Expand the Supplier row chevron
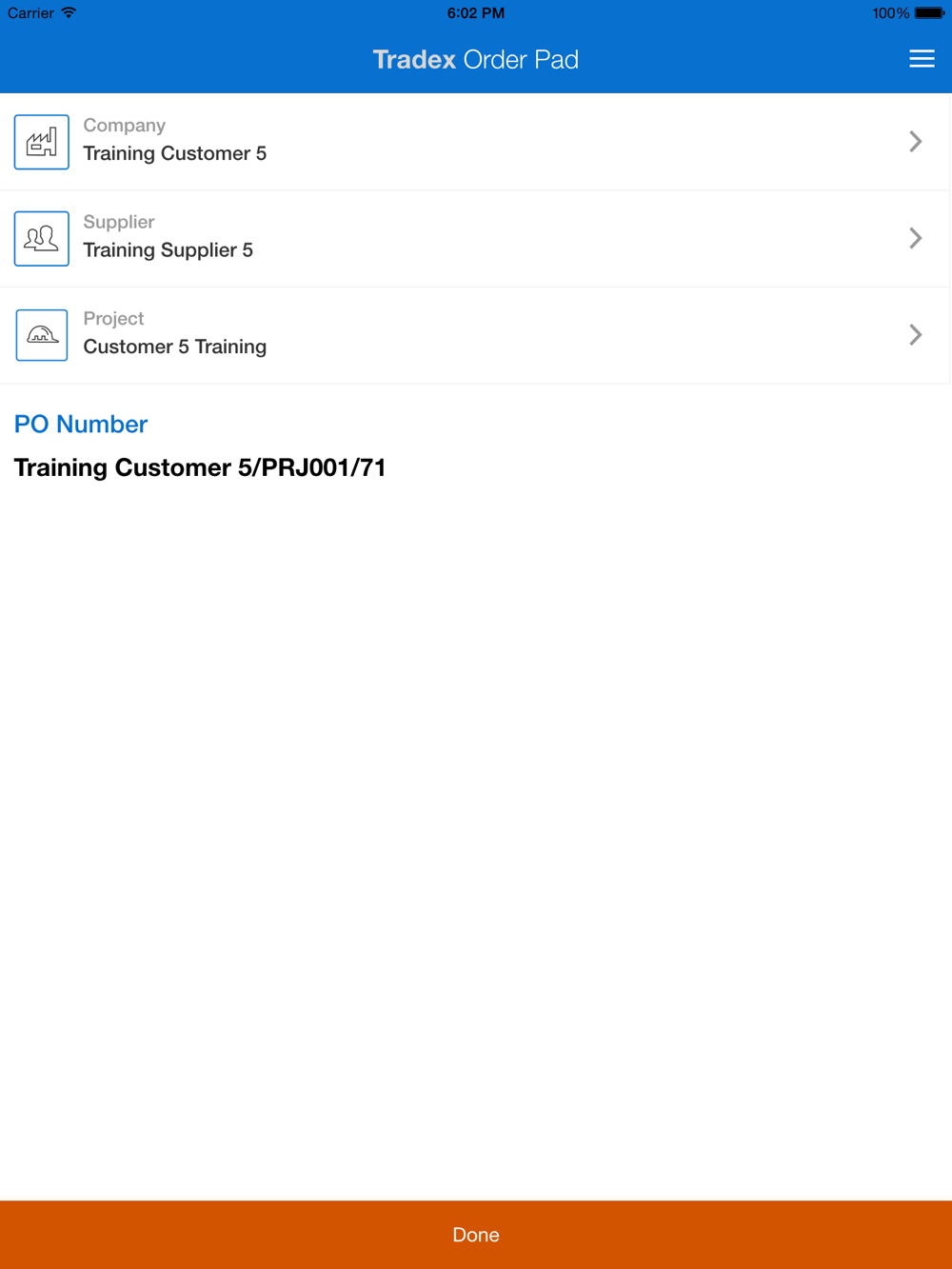Viewport: 952px width, 1269px height. [915, 238]
